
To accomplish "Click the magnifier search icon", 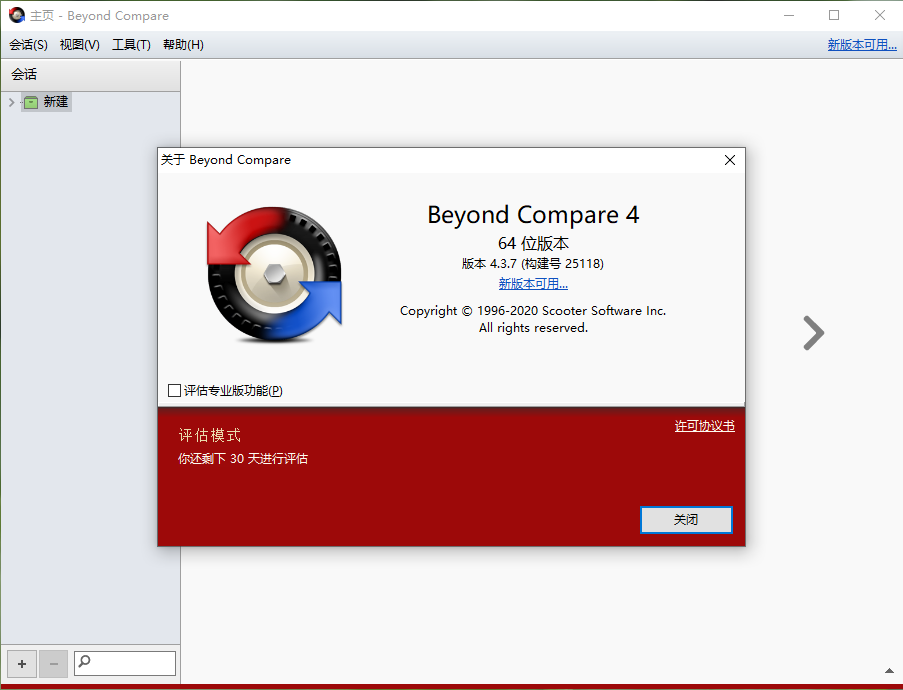I will click(84, 661).
